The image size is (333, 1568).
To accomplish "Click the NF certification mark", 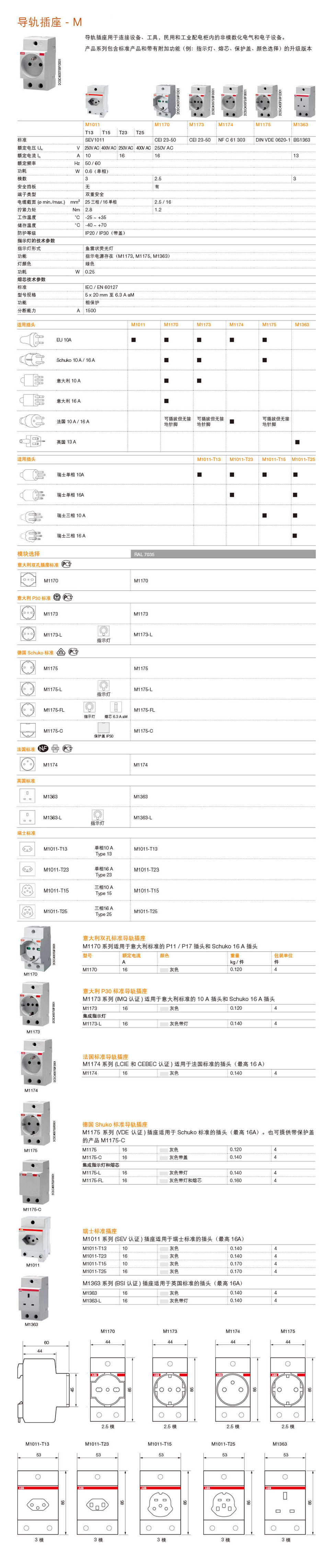I will pos(43,748).
